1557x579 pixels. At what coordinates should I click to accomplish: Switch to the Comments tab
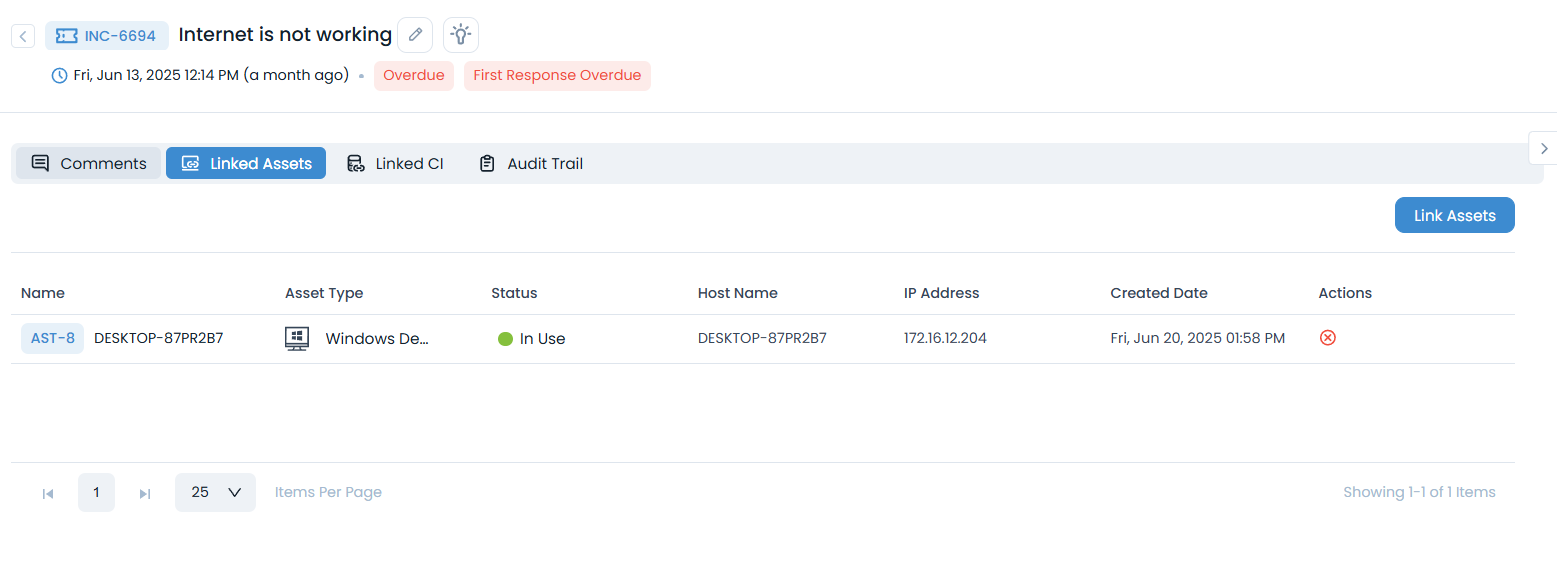point(89,164)
